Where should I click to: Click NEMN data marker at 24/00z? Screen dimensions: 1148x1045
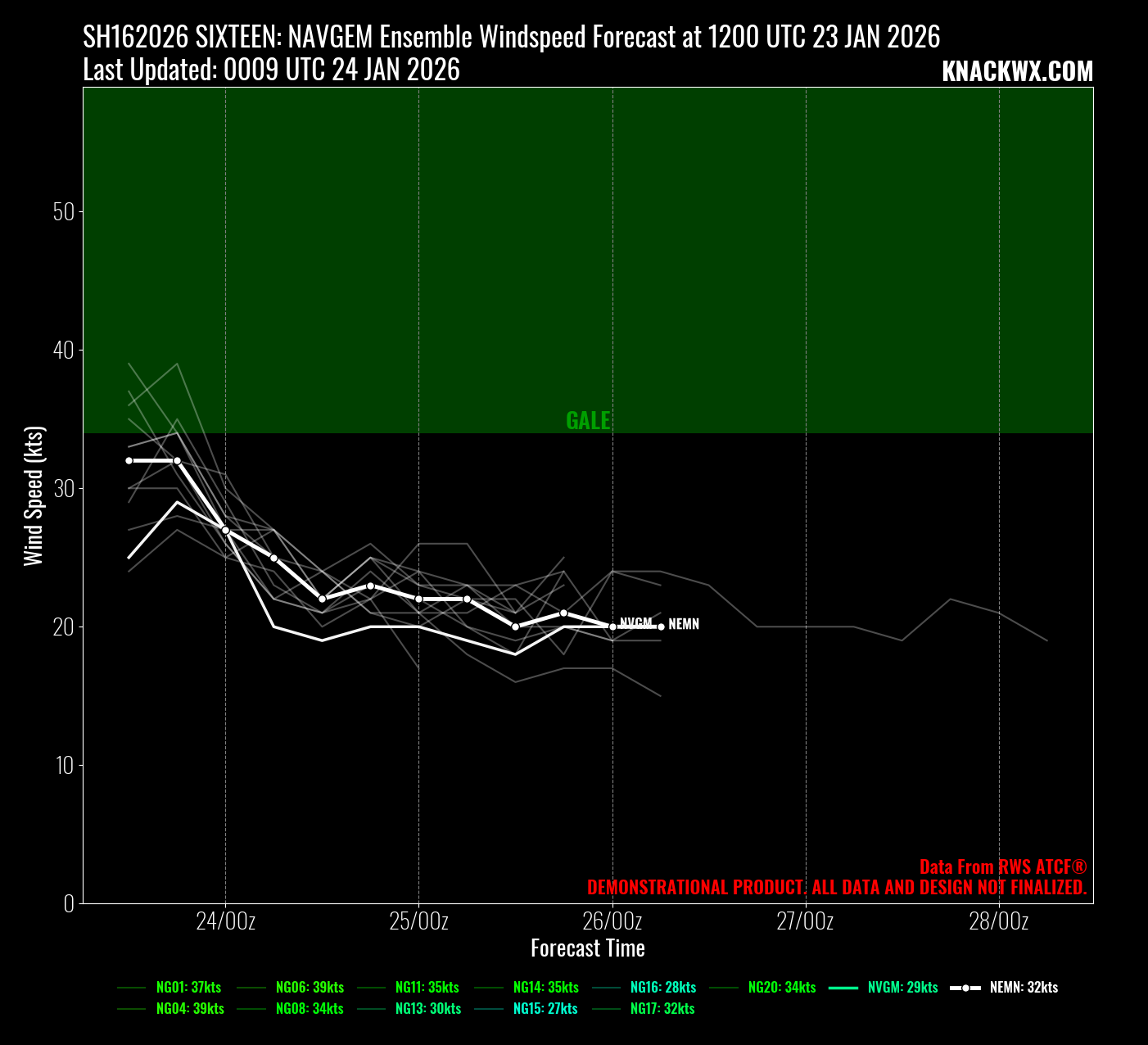click(x=226, y=531)
